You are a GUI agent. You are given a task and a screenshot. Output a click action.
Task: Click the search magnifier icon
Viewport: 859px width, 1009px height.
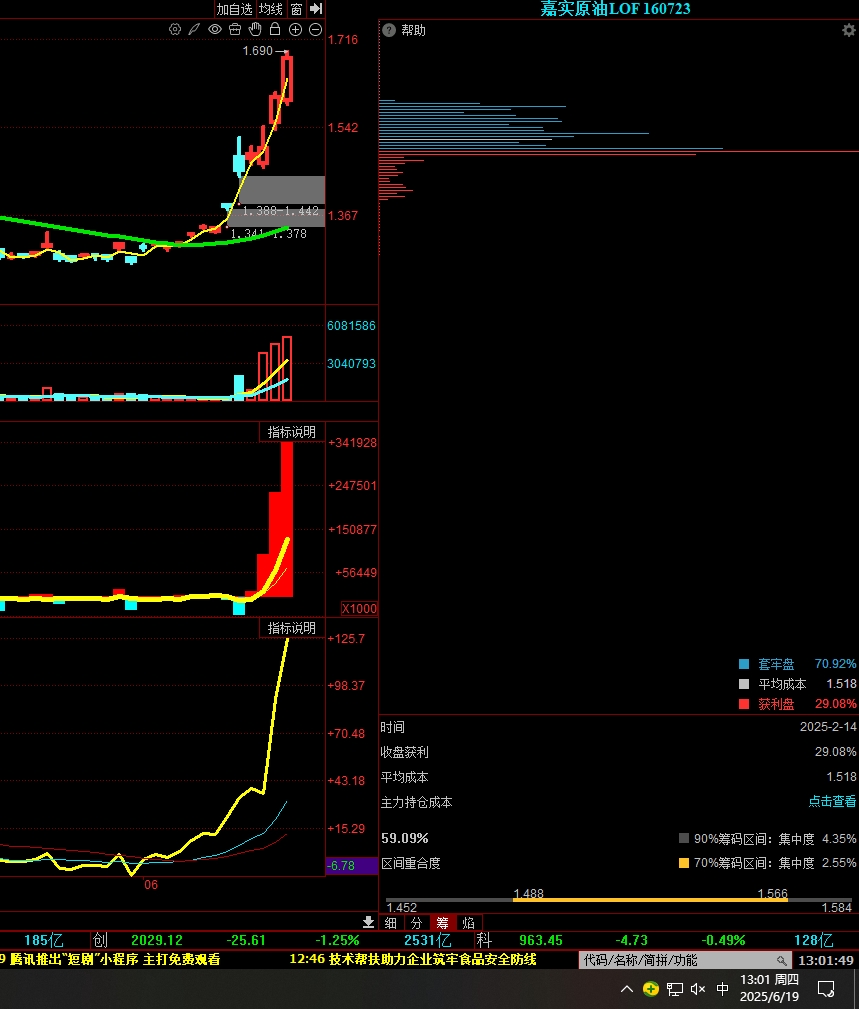[781, 961]
